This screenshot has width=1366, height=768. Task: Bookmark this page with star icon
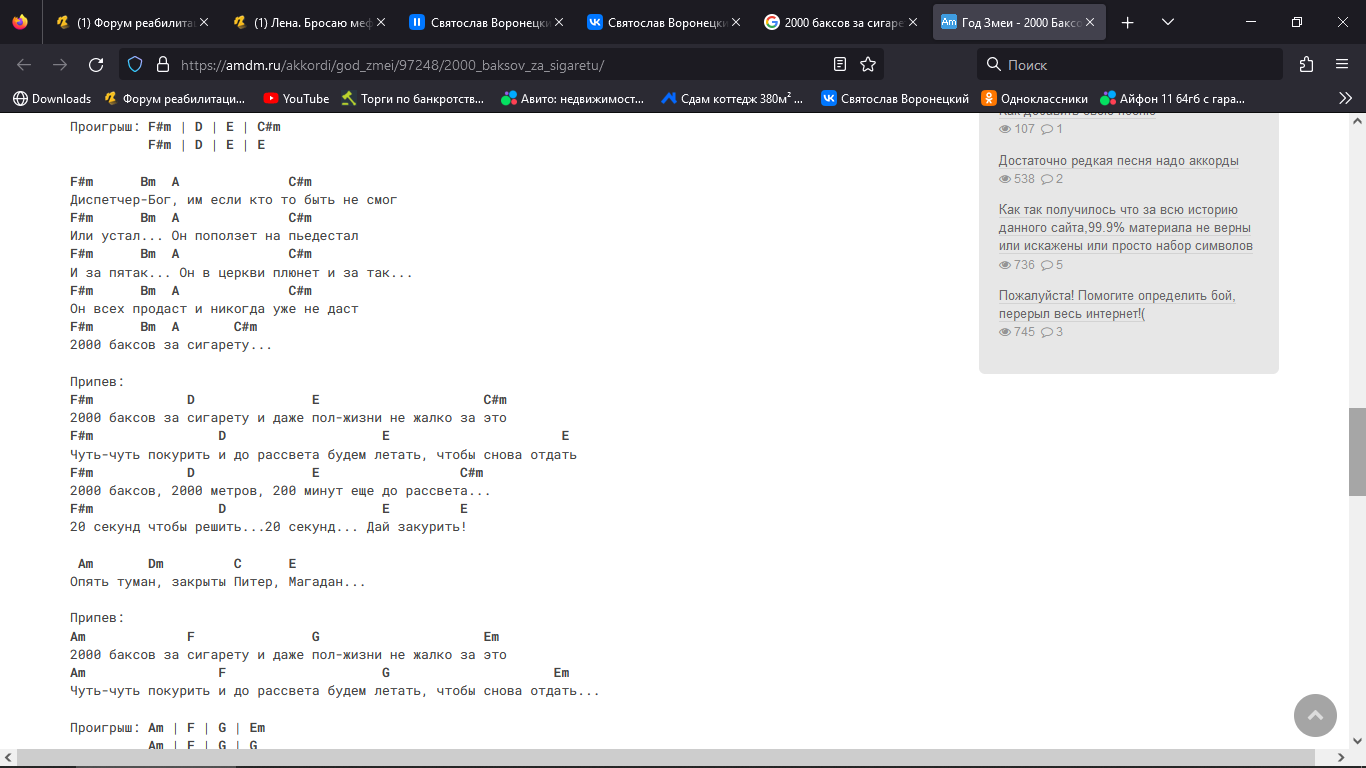[868, 65]
